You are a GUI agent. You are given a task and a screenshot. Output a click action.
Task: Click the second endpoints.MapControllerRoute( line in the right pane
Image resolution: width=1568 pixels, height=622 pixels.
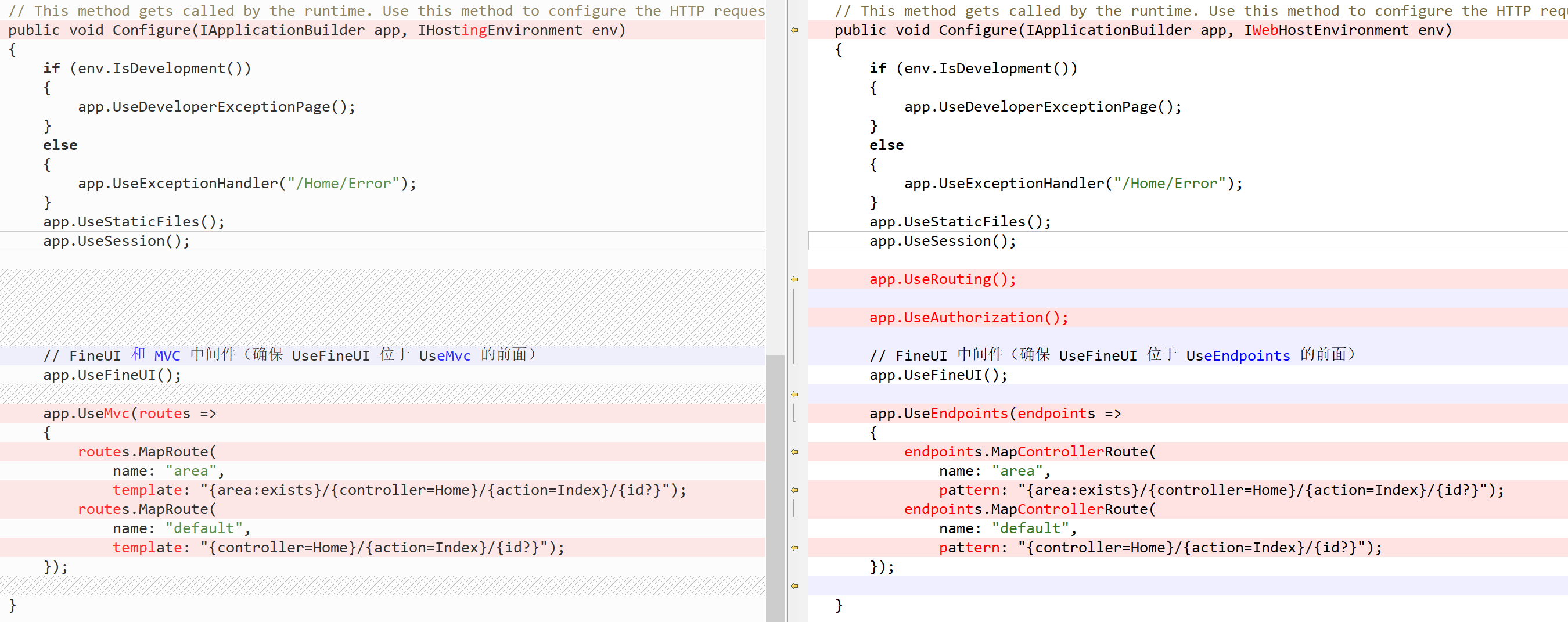tap(1030, 509)
